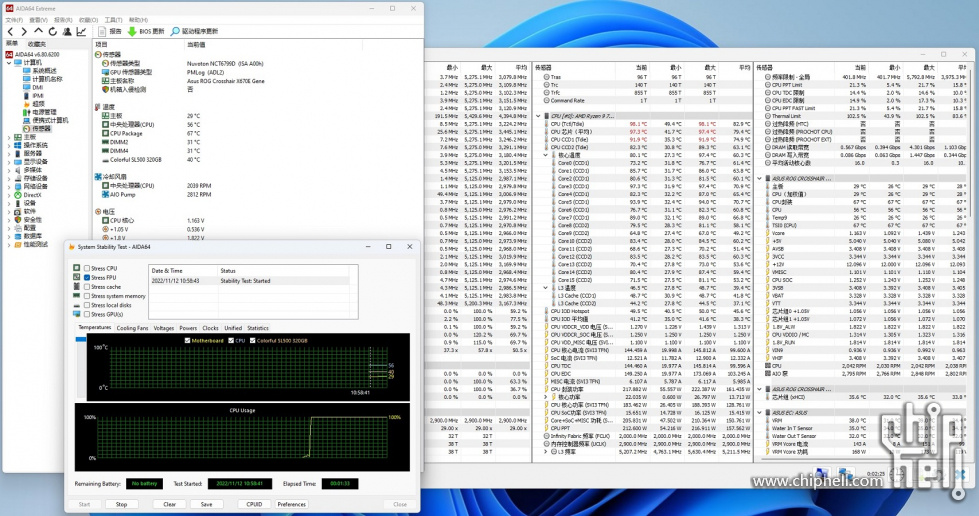Screen dimensions: 979x516
Task: Expand the 主板 tree node
Action: (9, 137)
